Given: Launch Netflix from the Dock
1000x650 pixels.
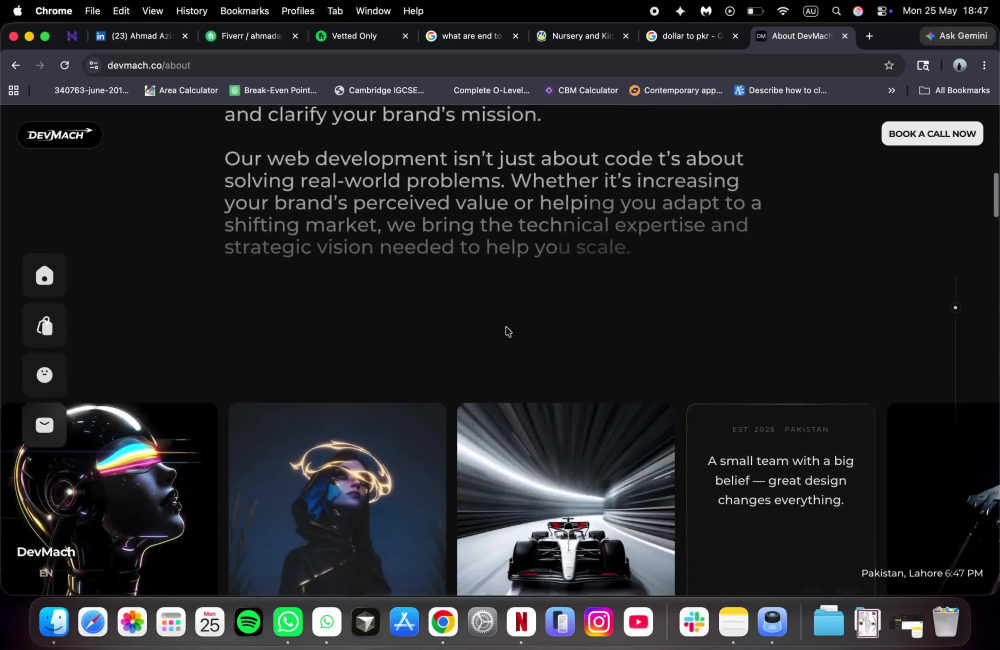Looking at the screenshot, I should [521, 622].
